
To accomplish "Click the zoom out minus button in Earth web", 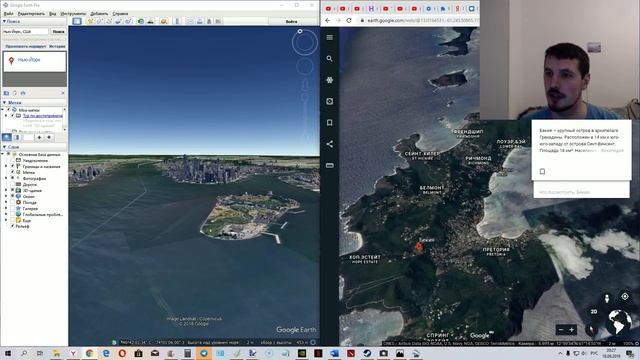I will (x=561, y=329).
